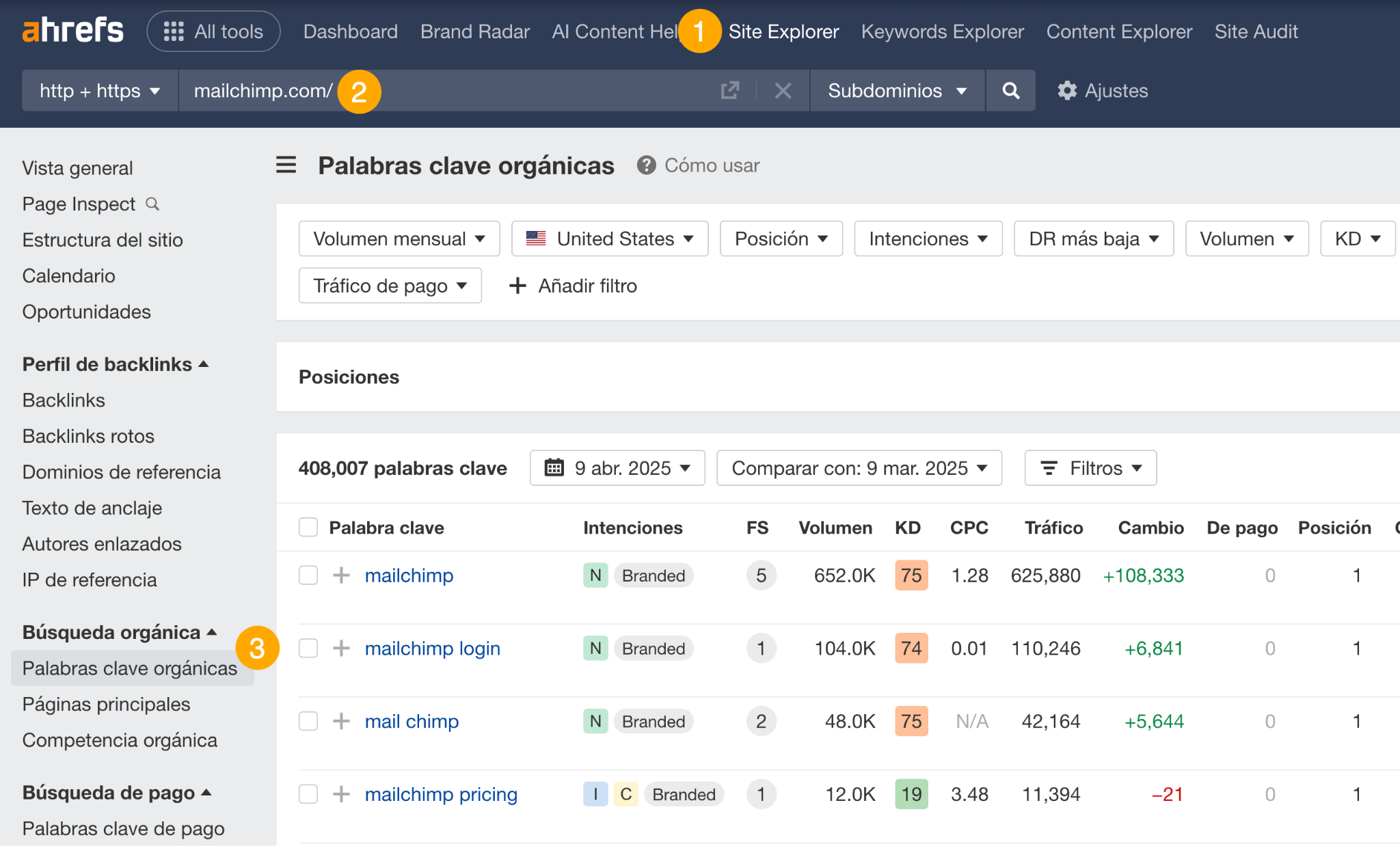Screen dimensions: 1400x846
Task: Open Dominios de referencia report
Action: coord(121,472)
